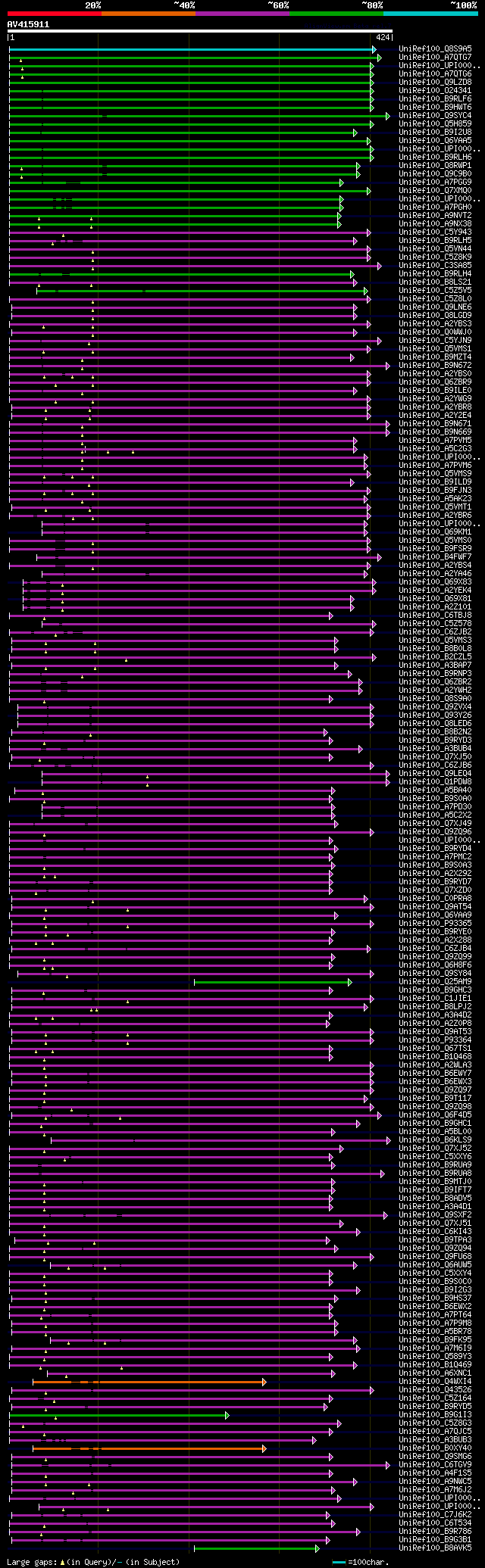Select label UniRef100_Q7XJ49
The image size is (485, 1568).
(x=435, y=824)
